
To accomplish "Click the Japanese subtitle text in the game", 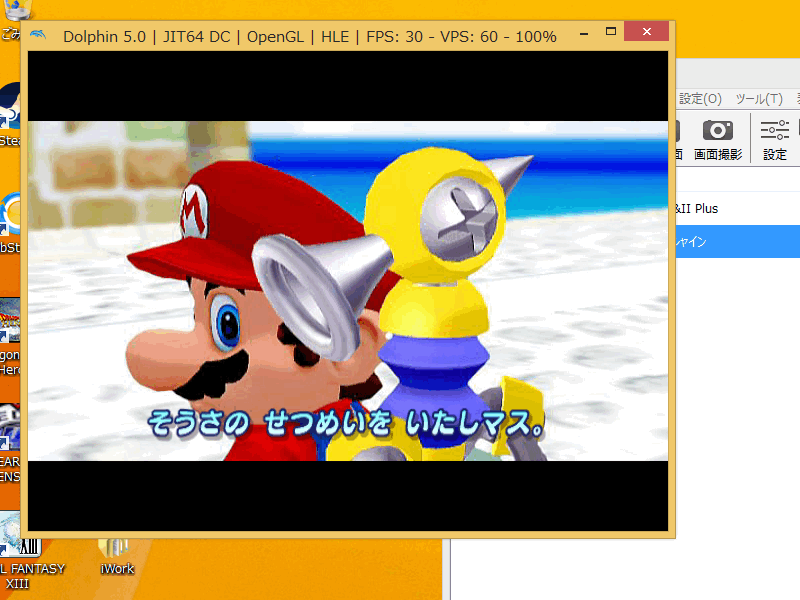I will tap(346, 424).
